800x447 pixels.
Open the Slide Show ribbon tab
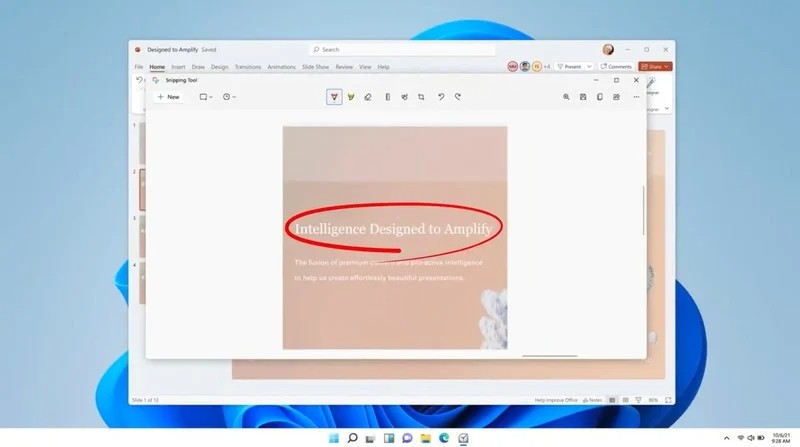[315, 67]
